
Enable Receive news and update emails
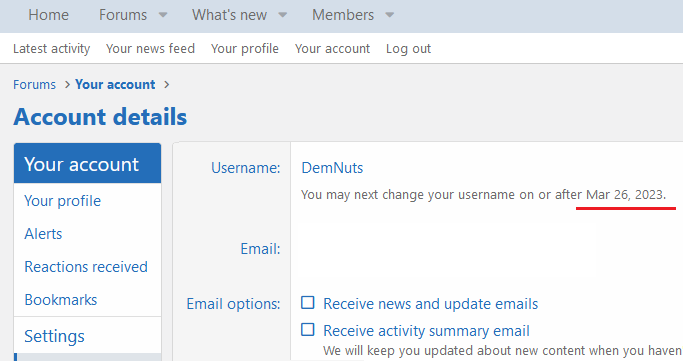tap(308, 303)
